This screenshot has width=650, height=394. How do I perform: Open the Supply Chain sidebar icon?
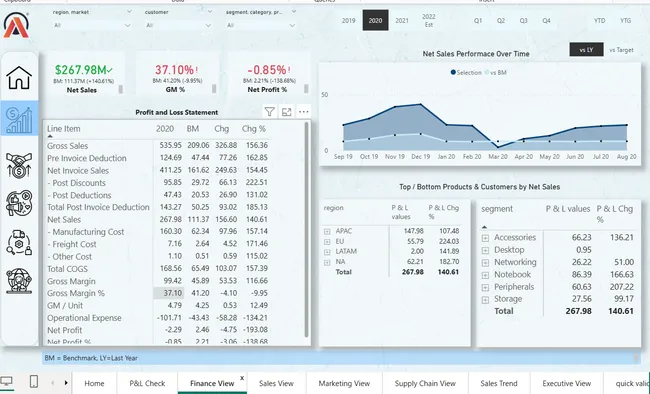(19, 243)
